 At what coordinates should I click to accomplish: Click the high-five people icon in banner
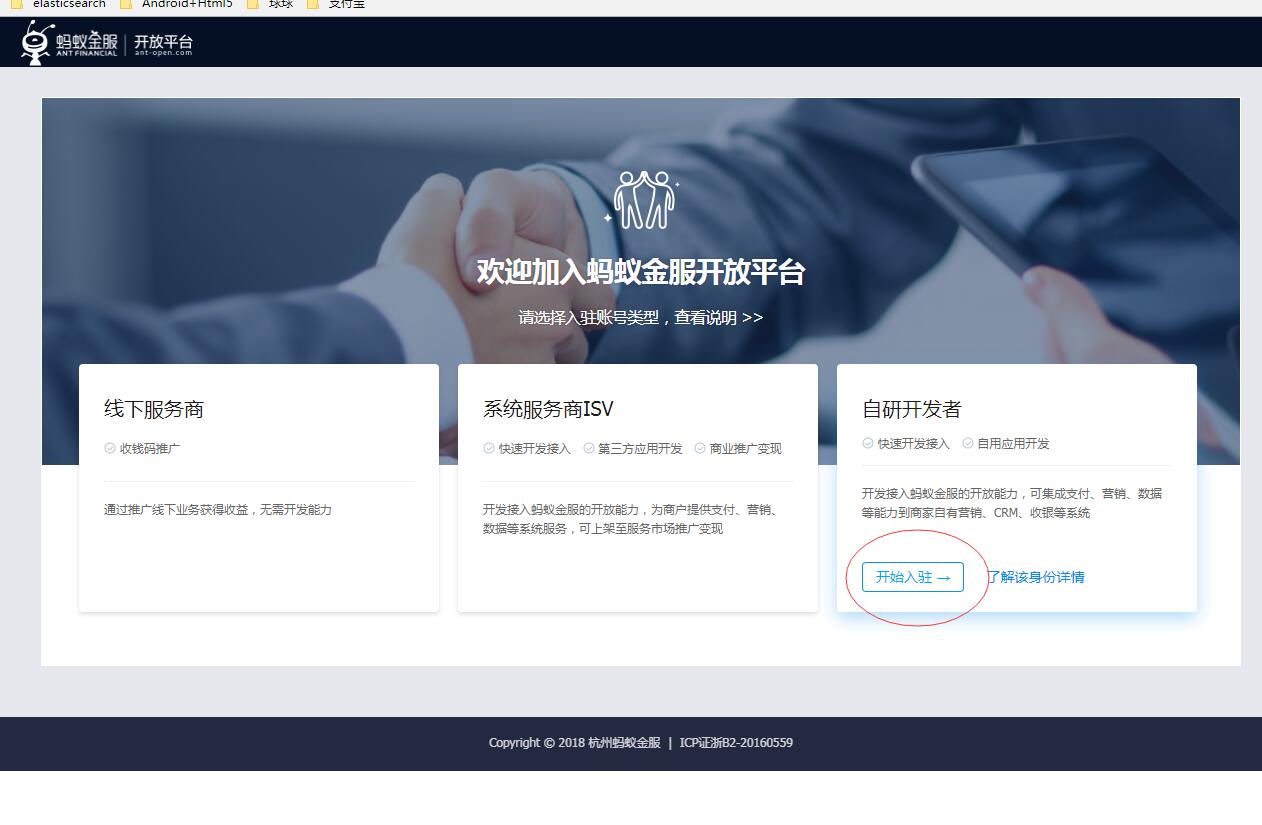(641, 200)
